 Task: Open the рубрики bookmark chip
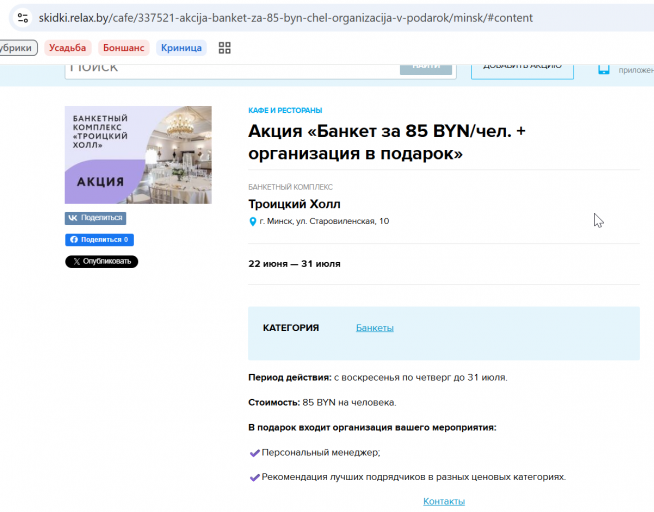click(17, 48)
